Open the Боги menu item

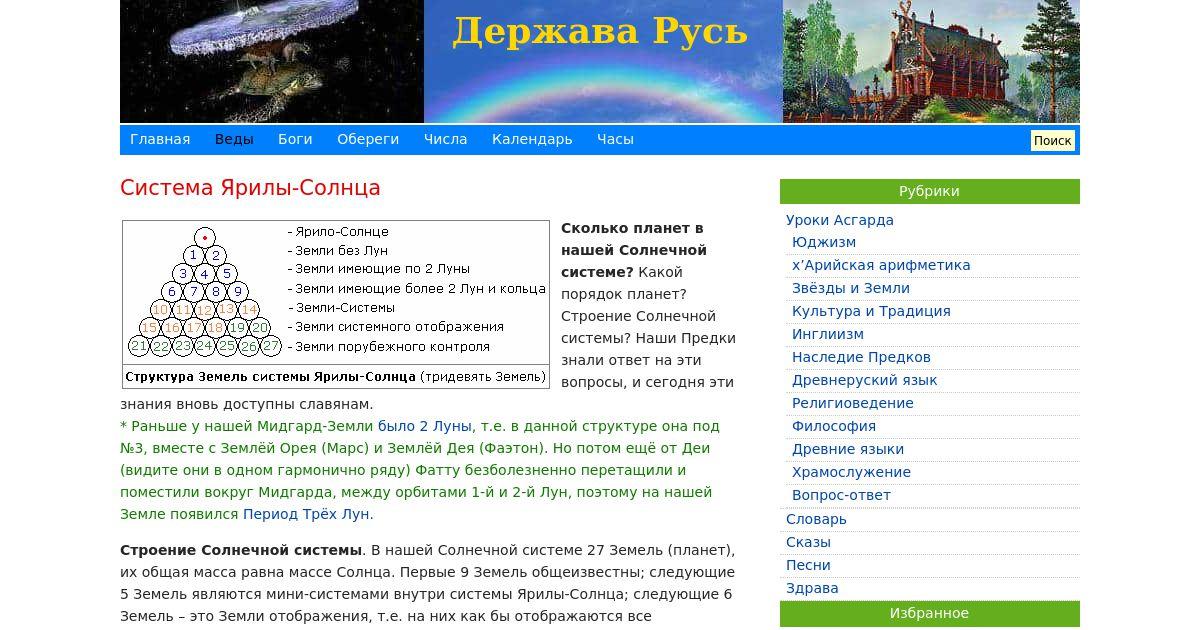tap(295, 139)
